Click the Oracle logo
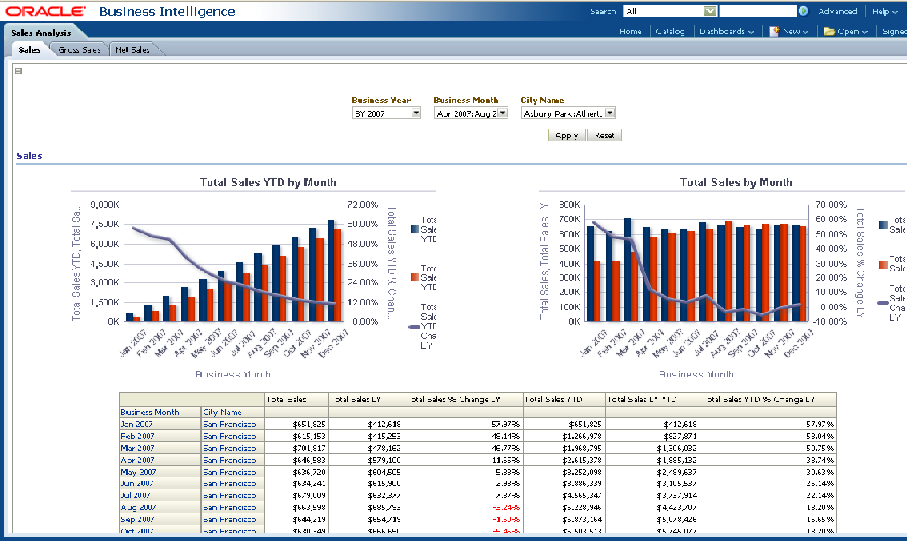Screen dimensions: 907x541 [x=45, y=11]
